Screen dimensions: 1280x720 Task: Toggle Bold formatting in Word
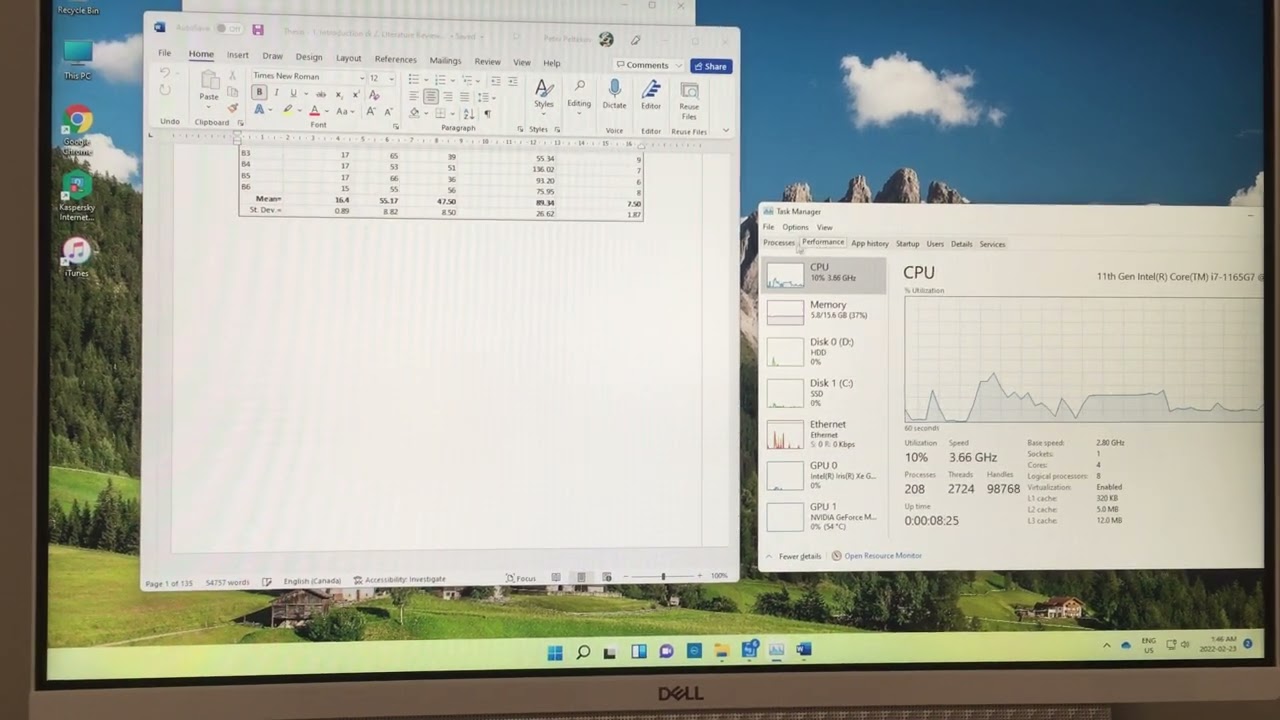pyautogui.click(x=259, y=92)
